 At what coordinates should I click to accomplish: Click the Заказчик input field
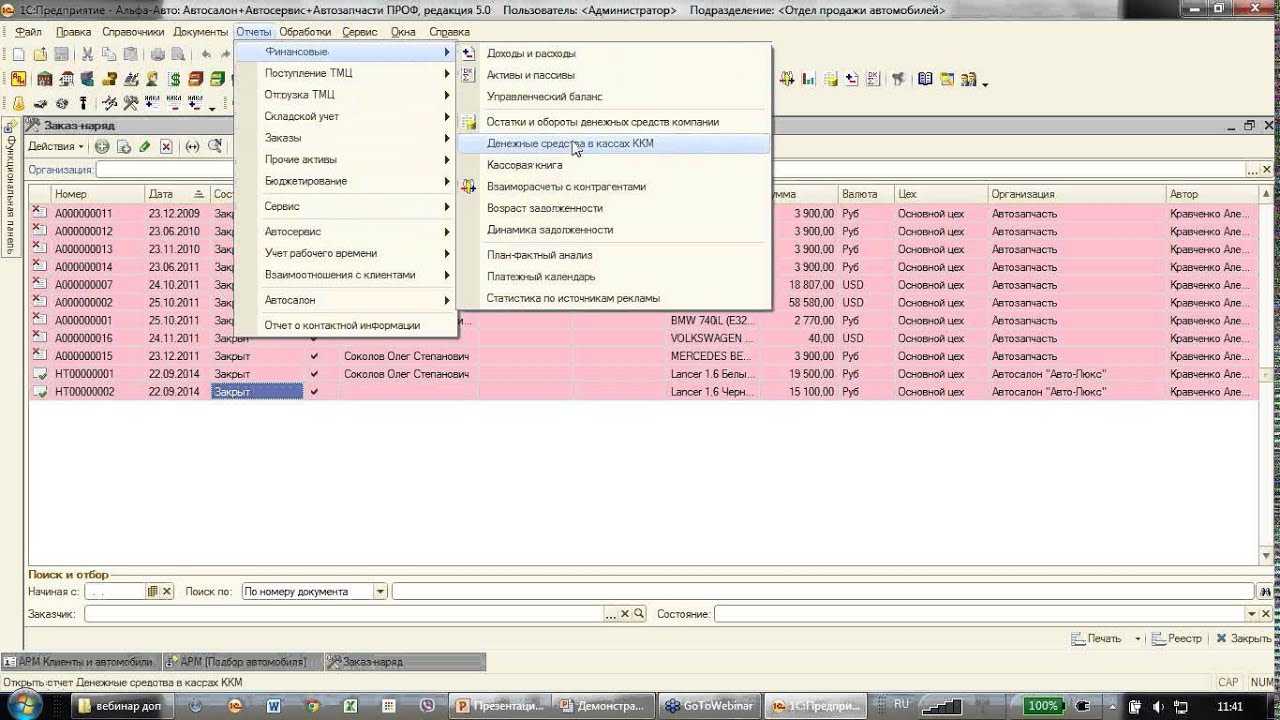(345, 614)
